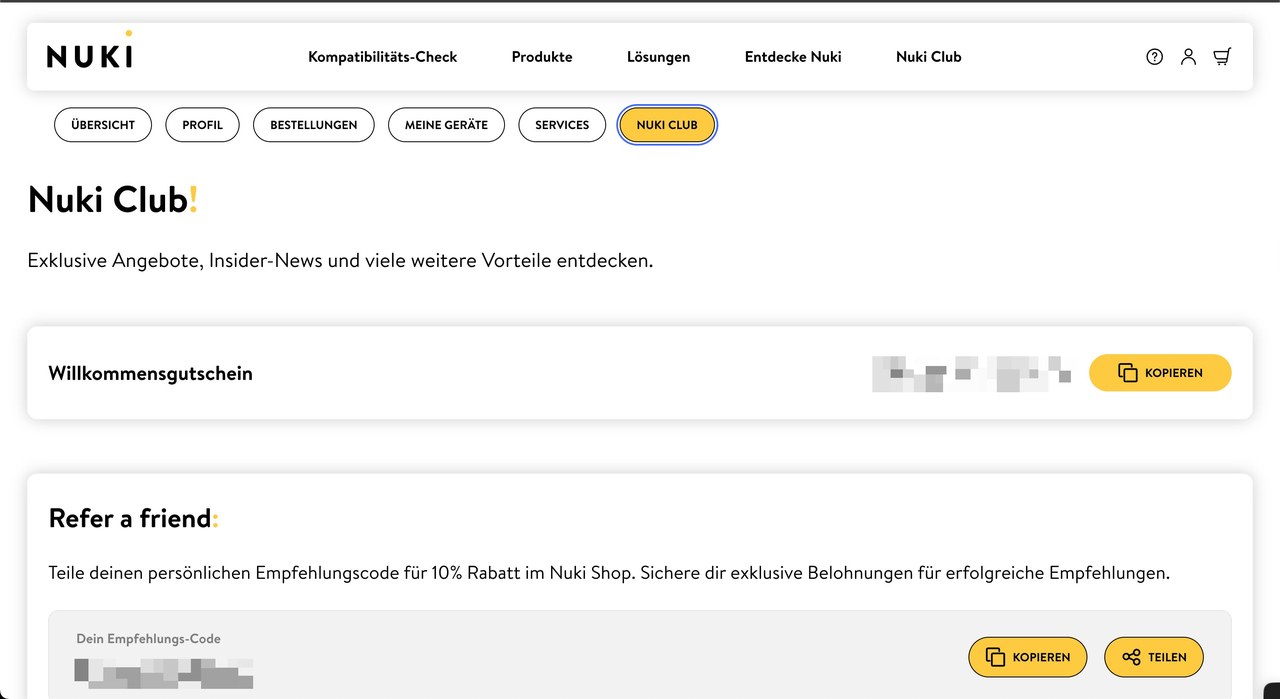The height and width of the screenshot is (699, 1280).
Task: Select the yellow Nuki Club pill tab
Action: 667,125
